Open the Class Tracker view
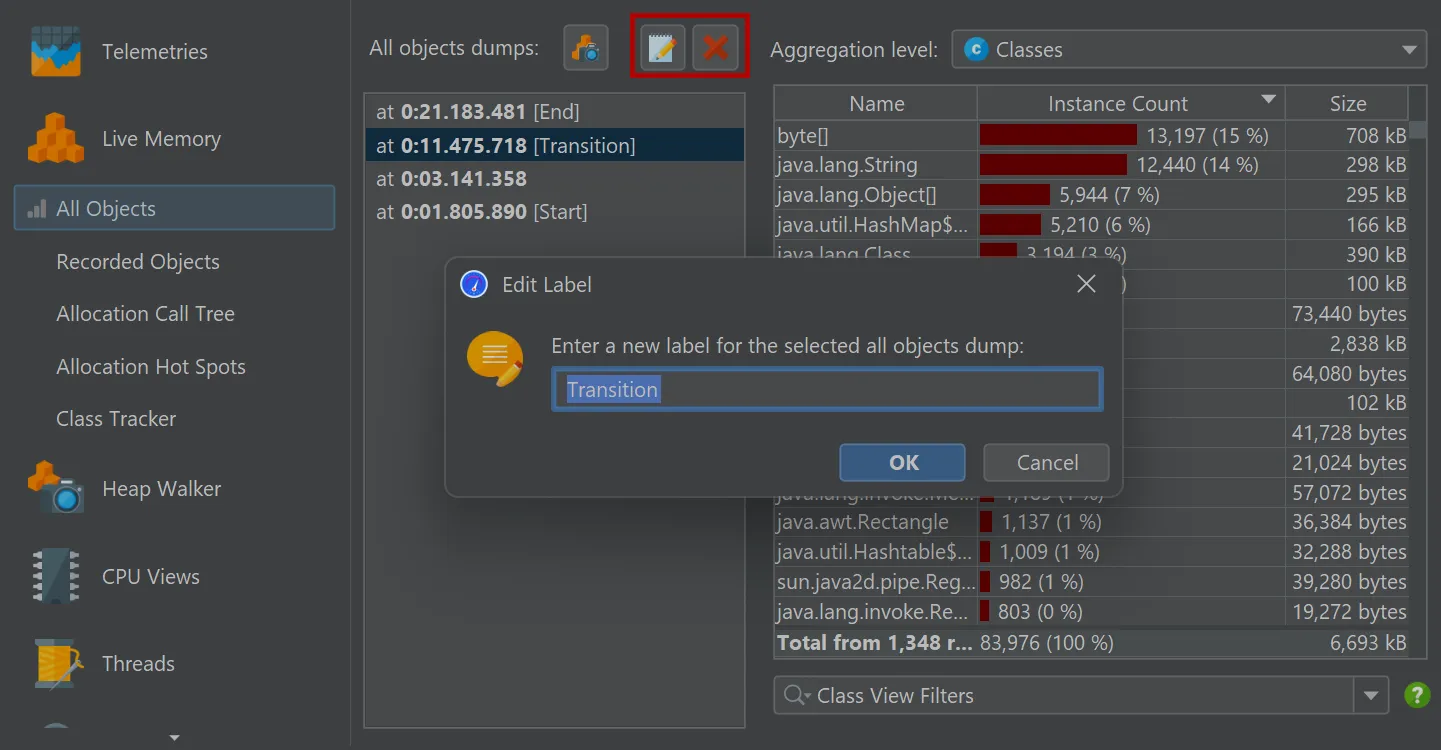Image resolution: width=1441 pixels, height=750 pixels. (x=116, y=419)
